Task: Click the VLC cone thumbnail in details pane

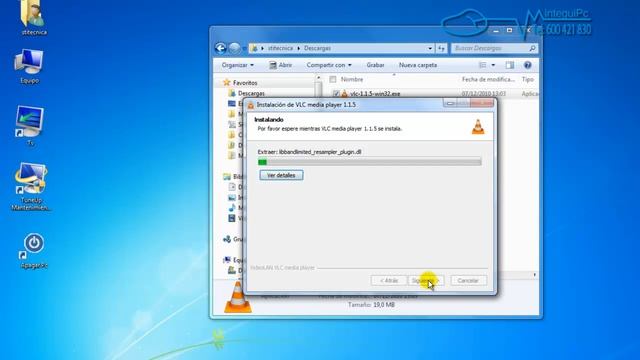Action: (238, 297)
